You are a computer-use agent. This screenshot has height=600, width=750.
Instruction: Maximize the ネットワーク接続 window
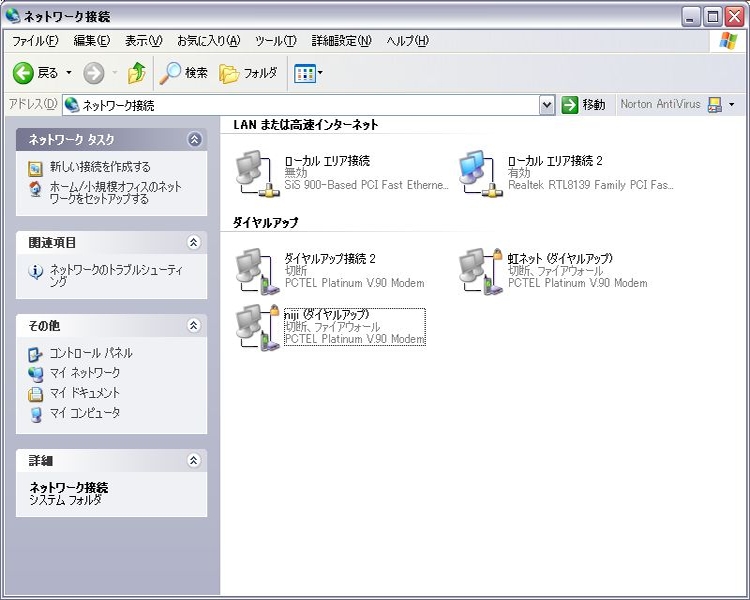(712, 17)
